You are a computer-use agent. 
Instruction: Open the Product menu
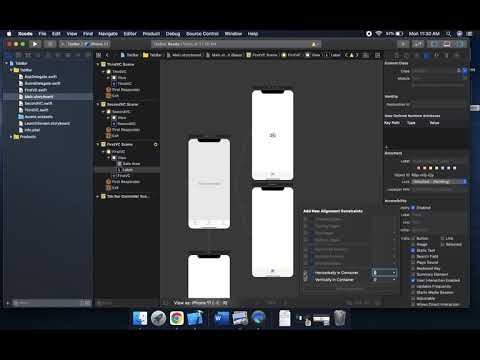click(151, 34)
